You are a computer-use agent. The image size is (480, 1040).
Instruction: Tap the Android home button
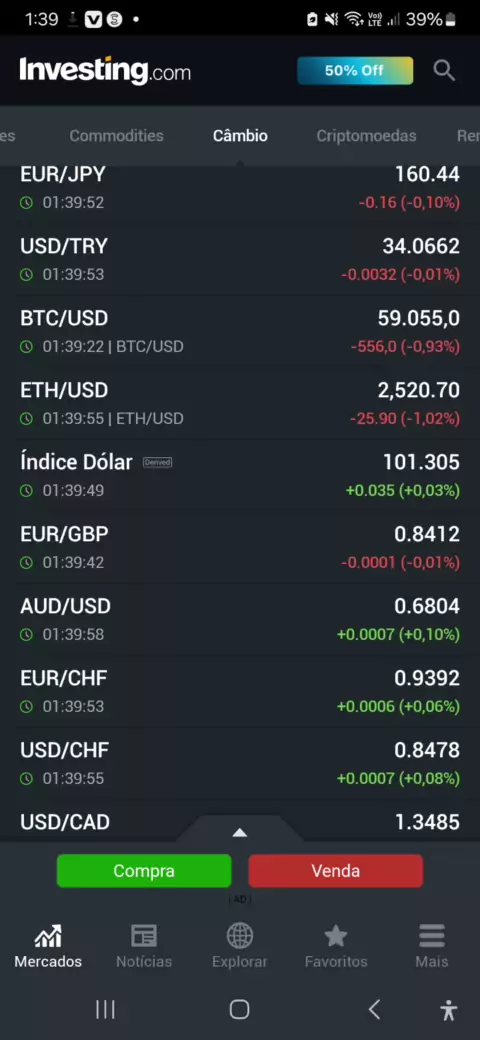click(x=239, y=1009)
